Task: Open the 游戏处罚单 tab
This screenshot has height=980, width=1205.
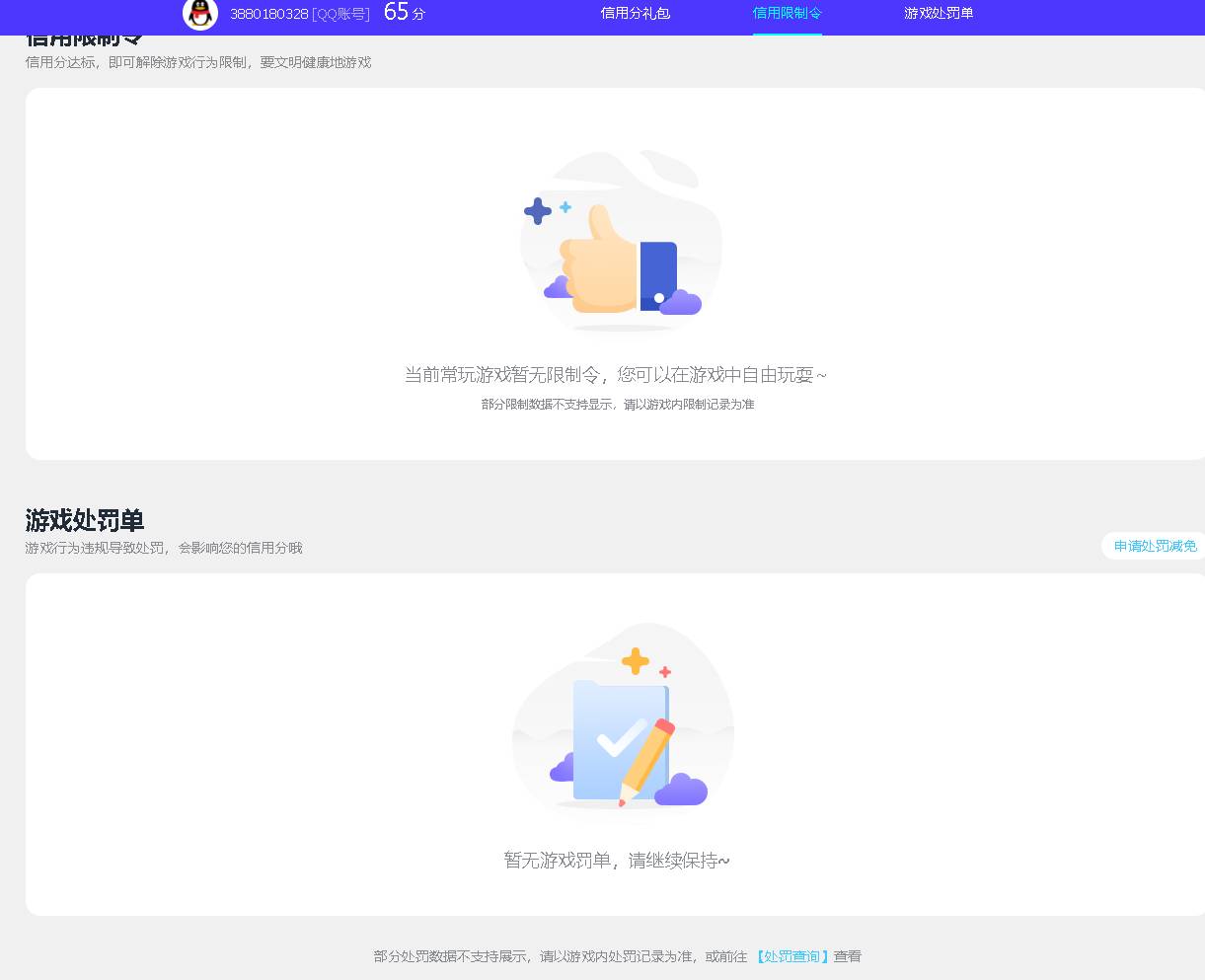Action: (x=938, y=16)
